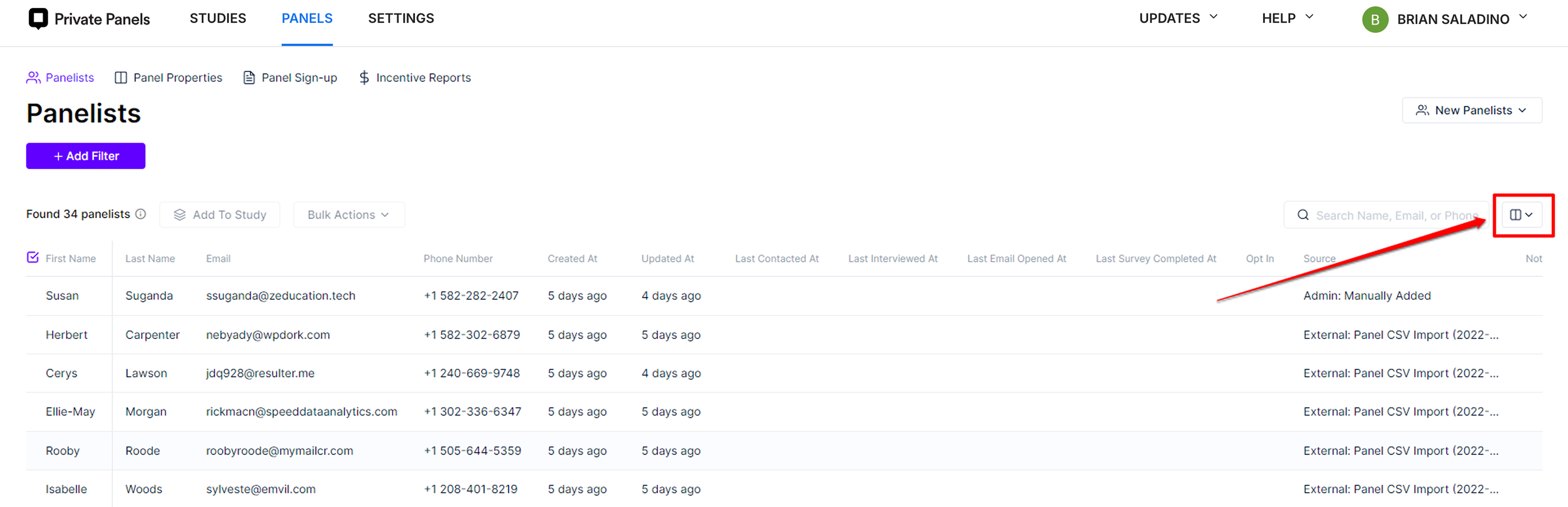
Task: Open the SETTINGS tab
Action: [x=401, y=18]
